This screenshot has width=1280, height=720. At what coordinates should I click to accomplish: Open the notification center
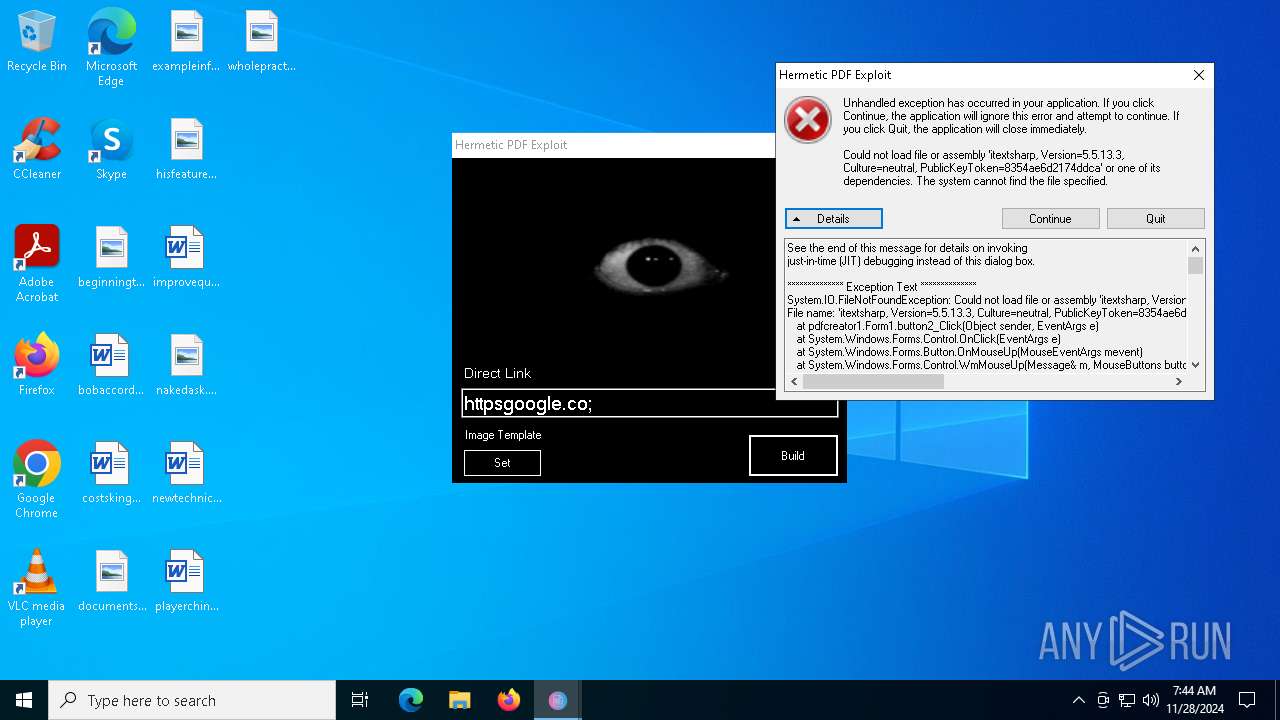1247,700
